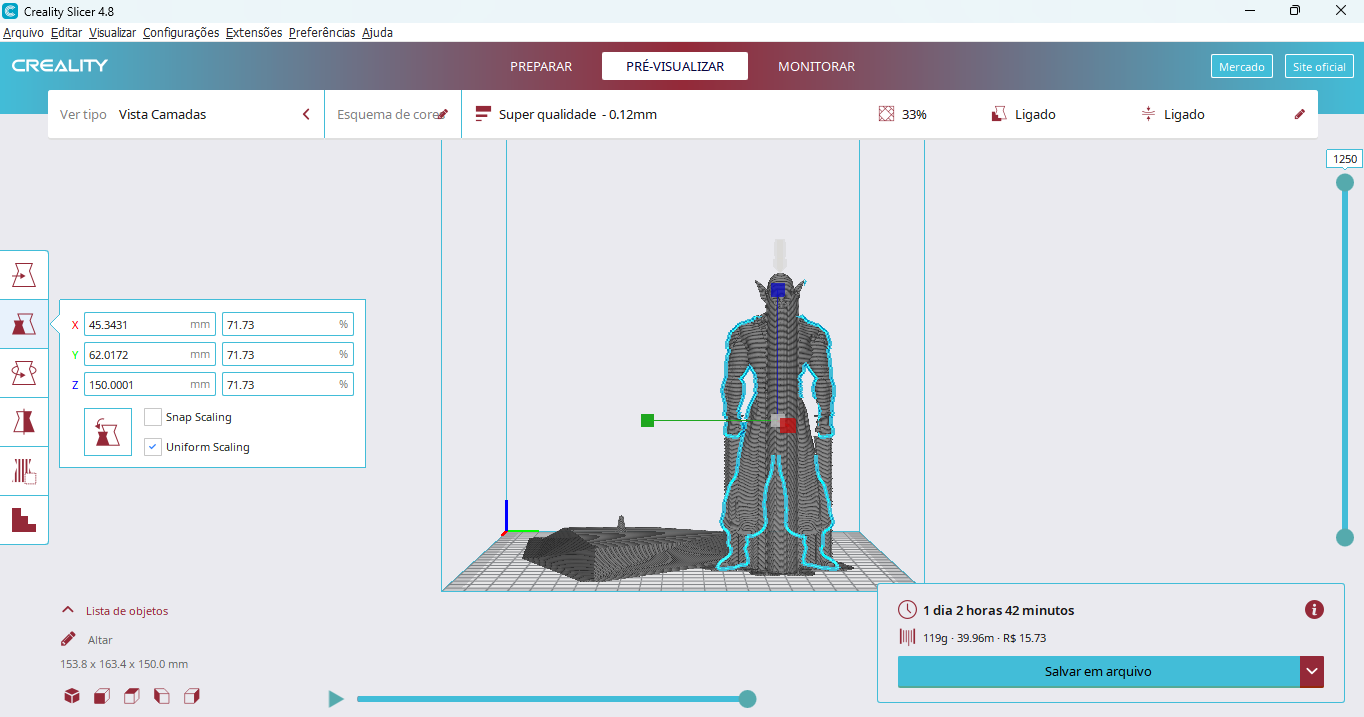Expand the Esquema de cores panel
Screen dimensions: 1364x717
[393, 114]
